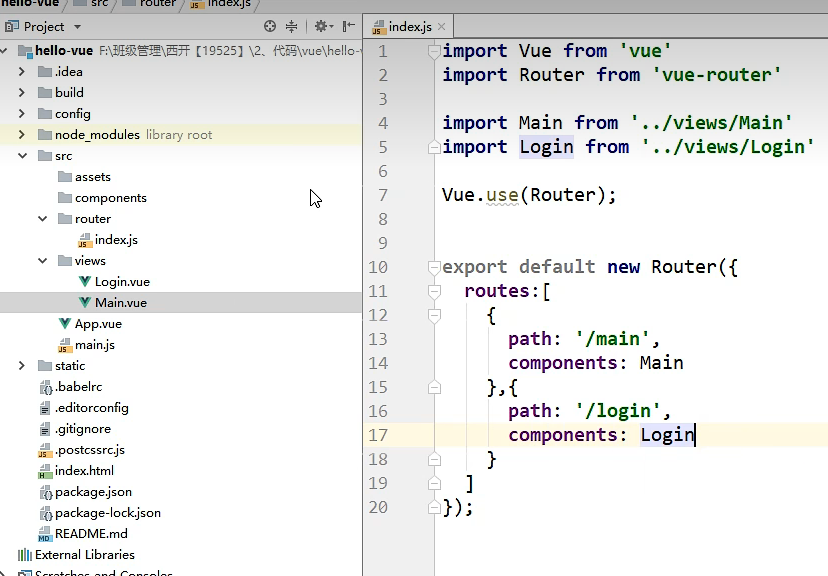Select .babelrc file
The image size is (828, 576).
click(x=78, y=386)
